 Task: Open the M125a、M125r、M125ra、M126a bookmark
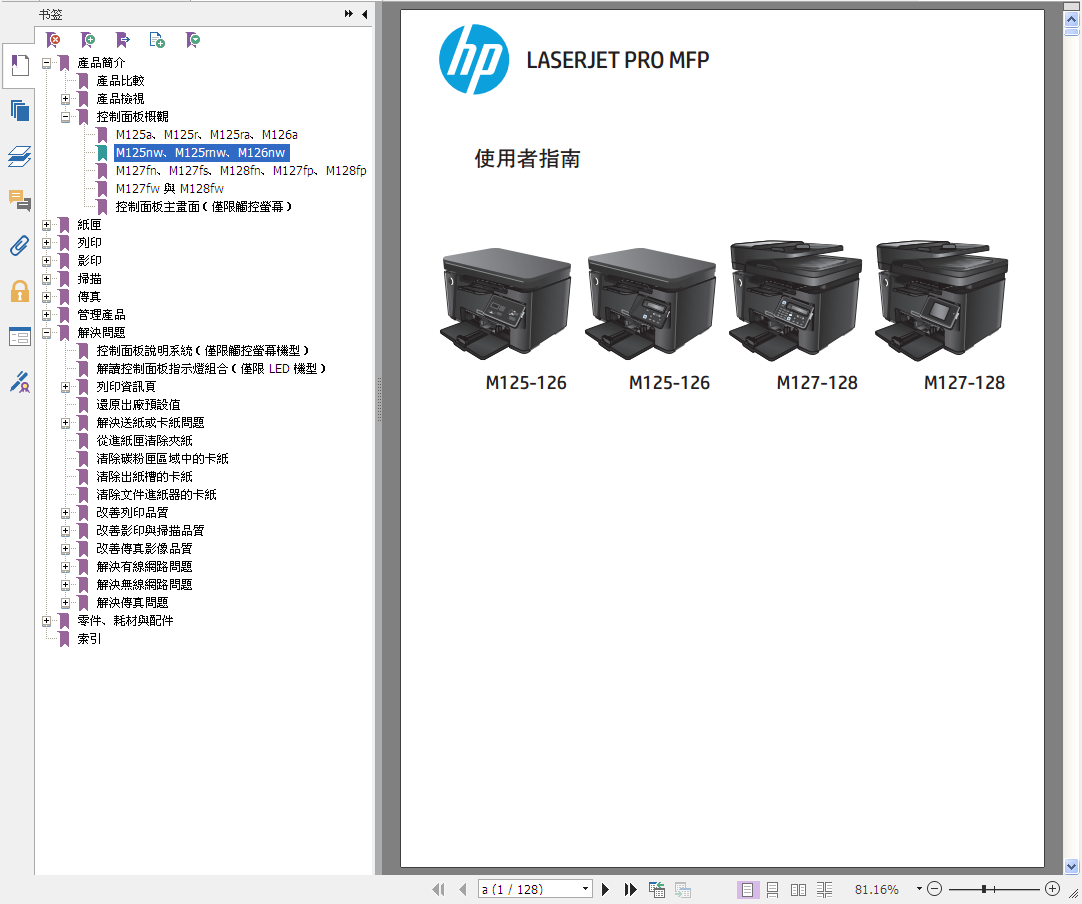(206, 135)
